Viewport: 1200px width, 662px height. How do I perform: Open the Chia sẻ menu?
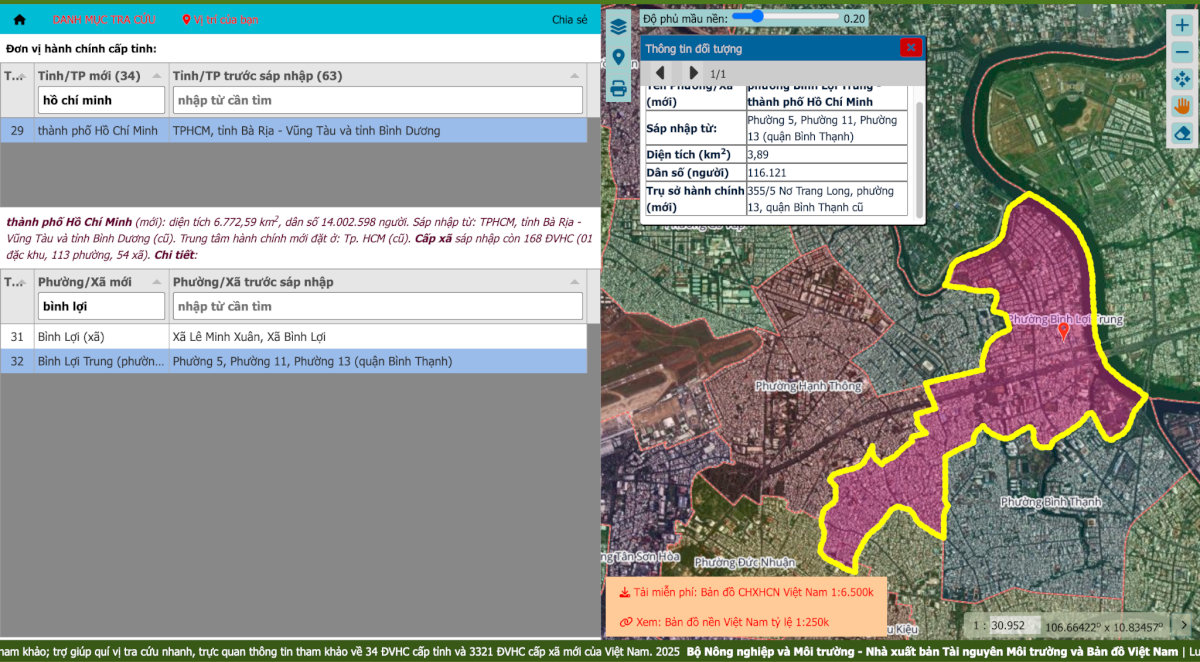click(569, 20)
